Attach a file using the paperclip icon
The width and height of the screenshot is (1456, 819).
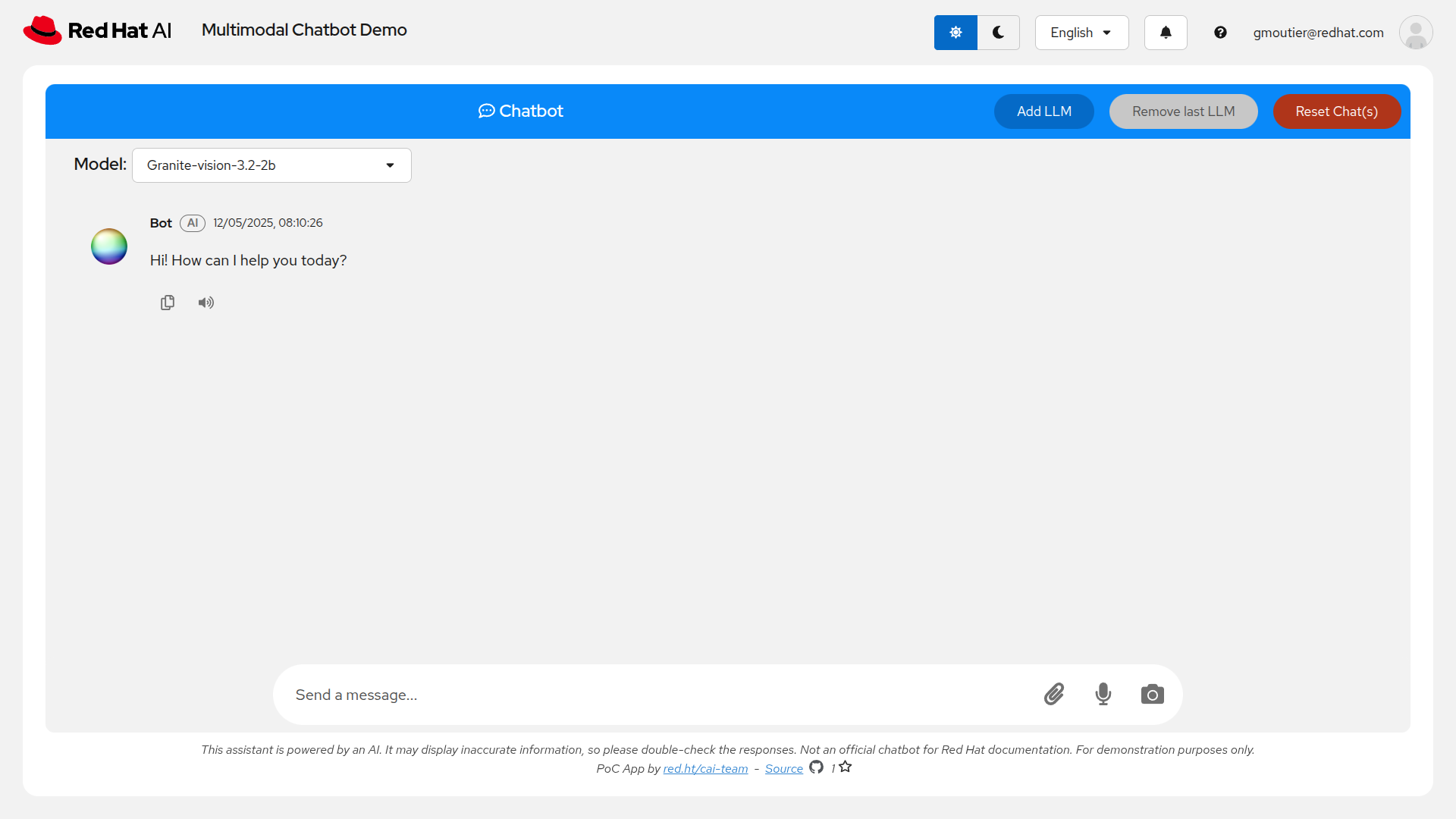click(1054, 694)
